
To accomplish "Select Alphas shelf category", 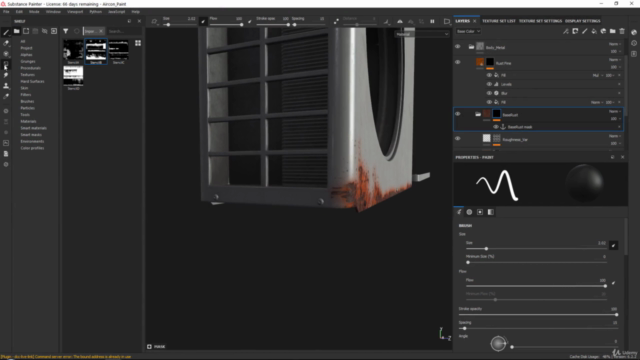I will pos(26,55).
